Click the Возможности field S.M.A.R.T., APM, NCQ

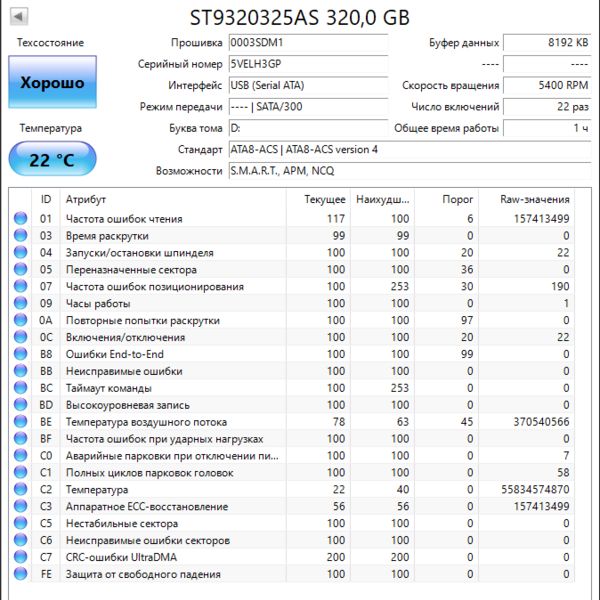pos(410,171)
